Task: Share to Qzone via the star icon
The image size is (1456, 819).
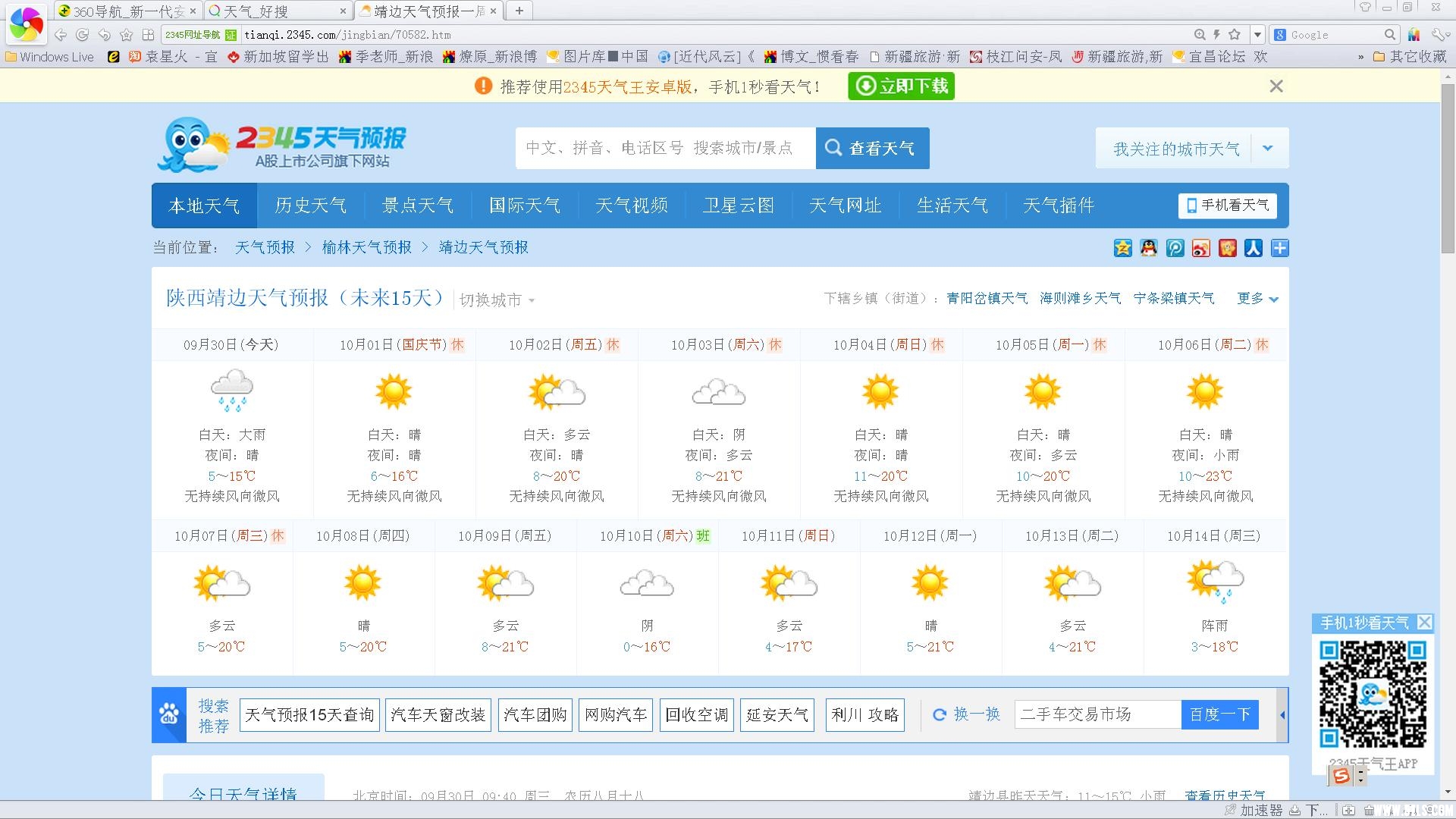Action: (x=1122, y=248)
